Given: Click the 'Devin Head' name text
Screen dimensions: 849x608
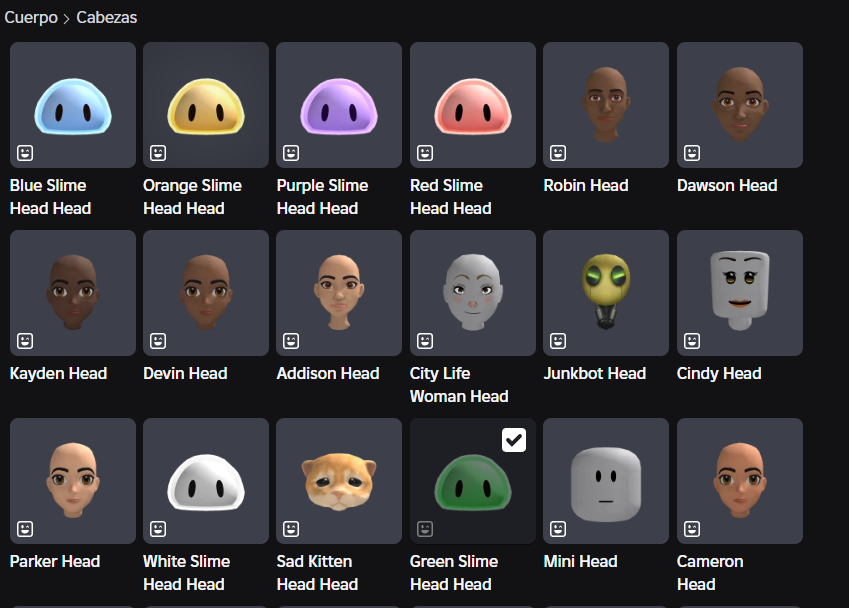Looking at the screenshot, I should [x=185, y=373].
